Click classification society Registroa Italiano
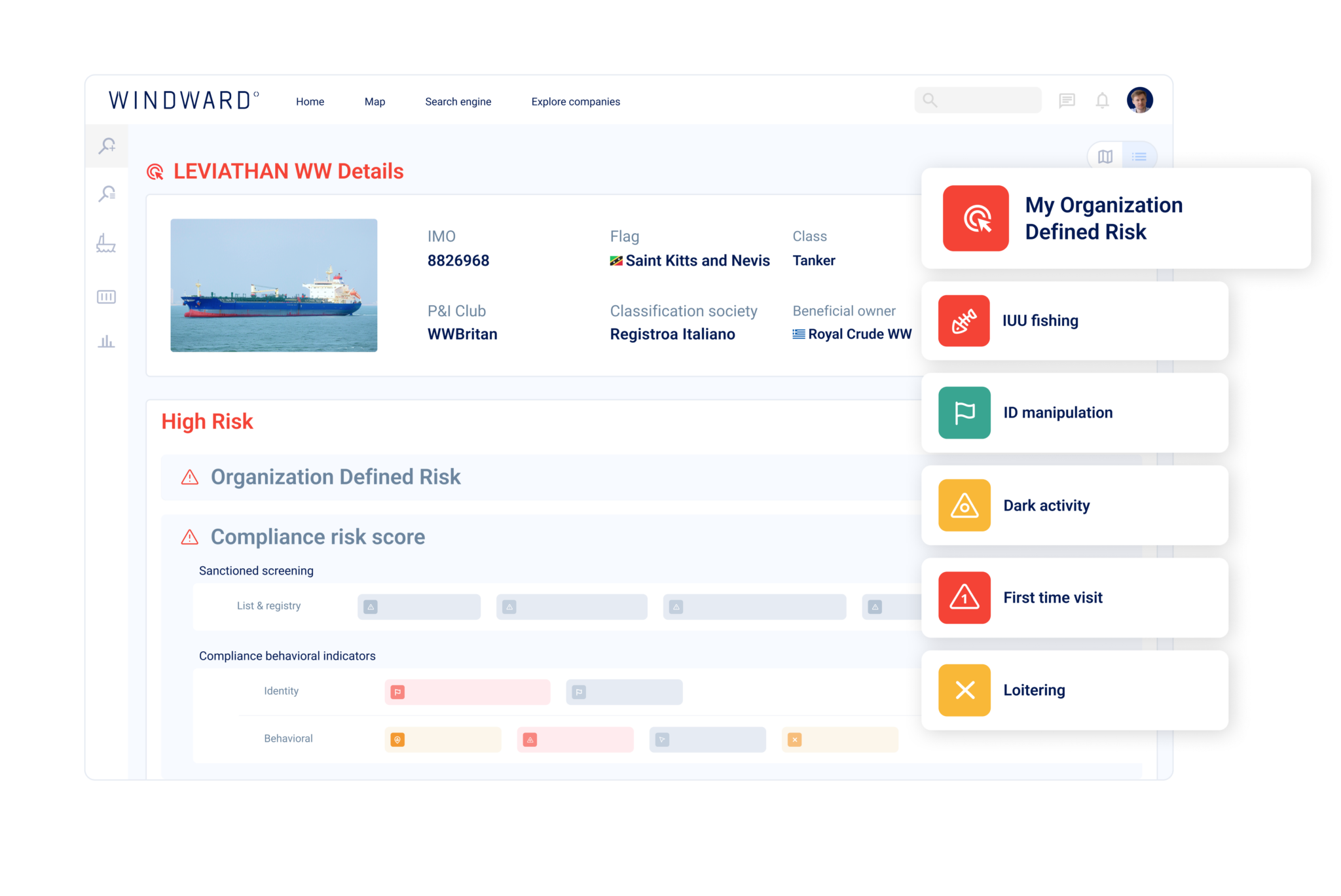 672,334
